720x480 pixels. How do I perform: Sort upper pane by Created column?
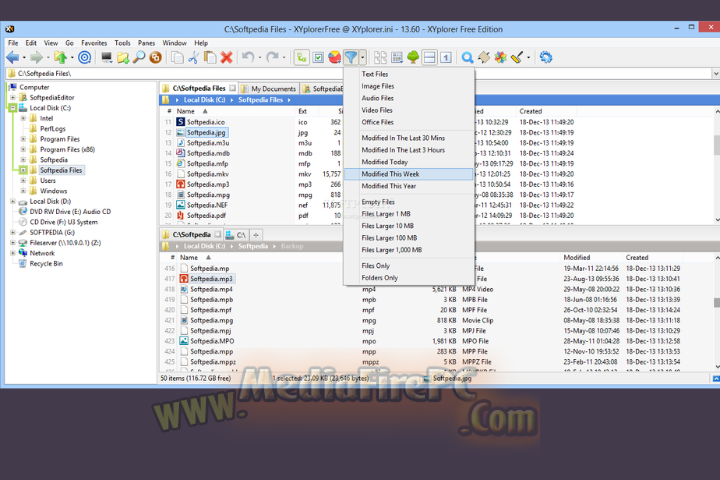pyautogui.click(x=531, y=111)
